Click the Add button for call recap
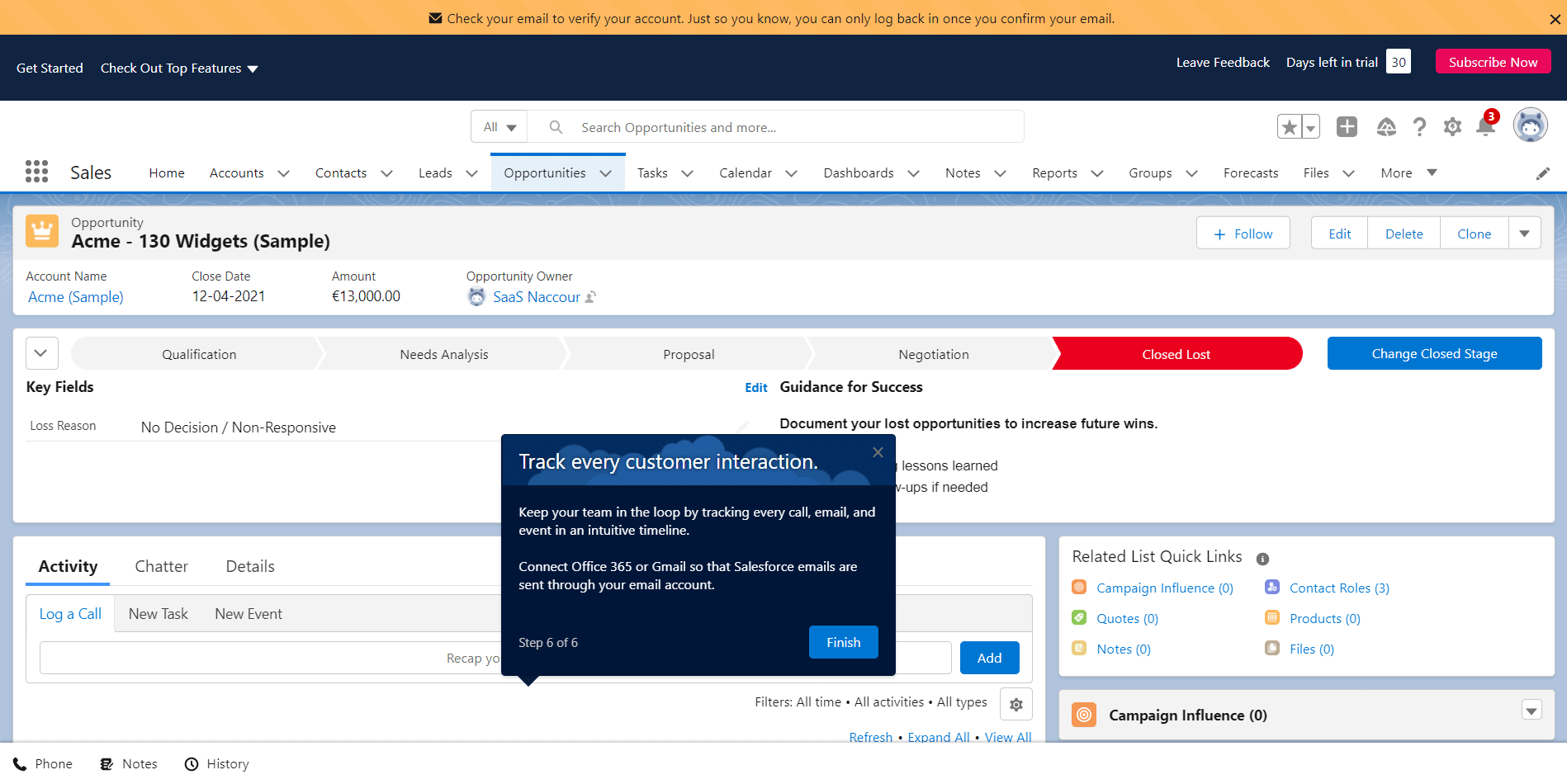Image resolution: width=1567 pixels, height=784 pixels. pos(990,658)
